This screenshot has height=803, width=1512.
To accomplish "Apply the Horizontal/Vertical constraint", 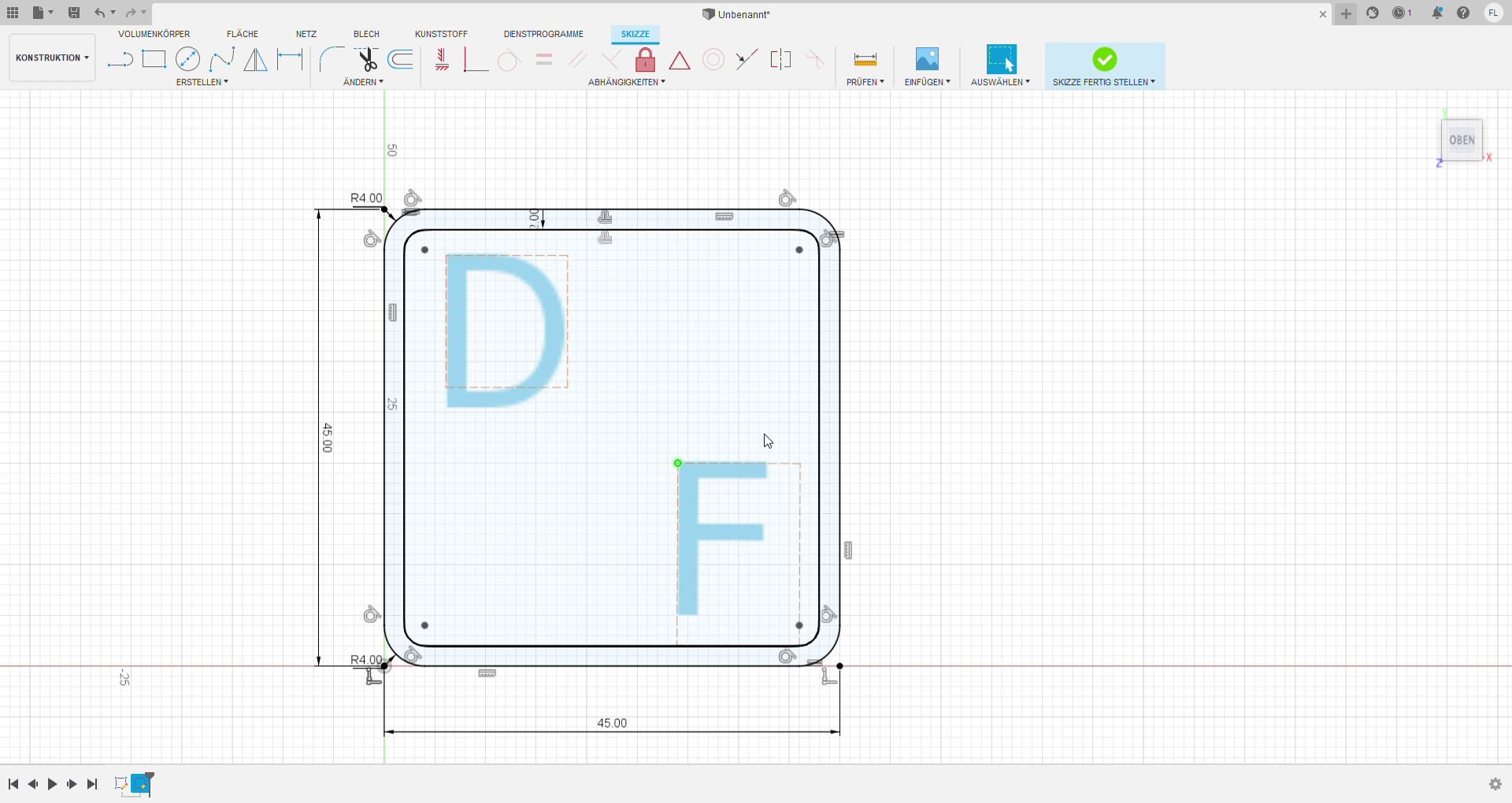I will (x=442, y=59).
